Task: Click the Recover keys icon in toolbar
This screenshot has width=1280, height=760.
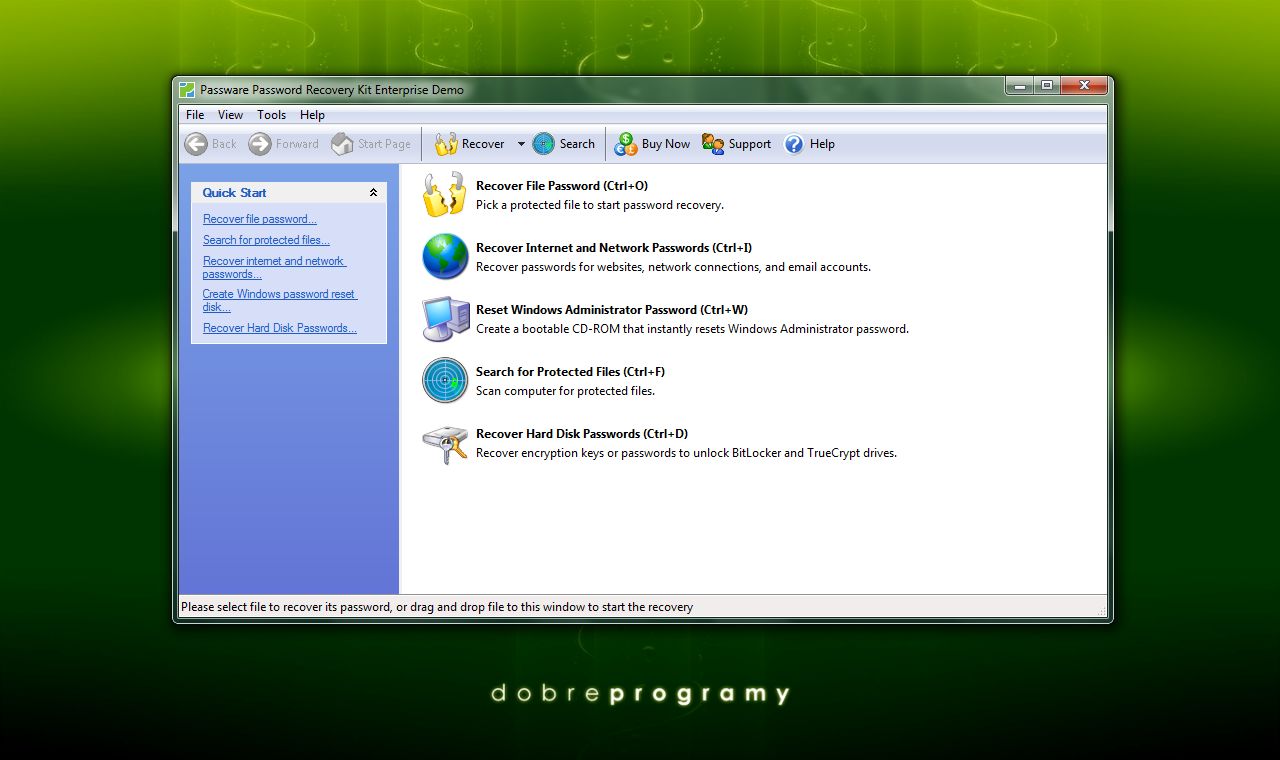Action: 446,144
